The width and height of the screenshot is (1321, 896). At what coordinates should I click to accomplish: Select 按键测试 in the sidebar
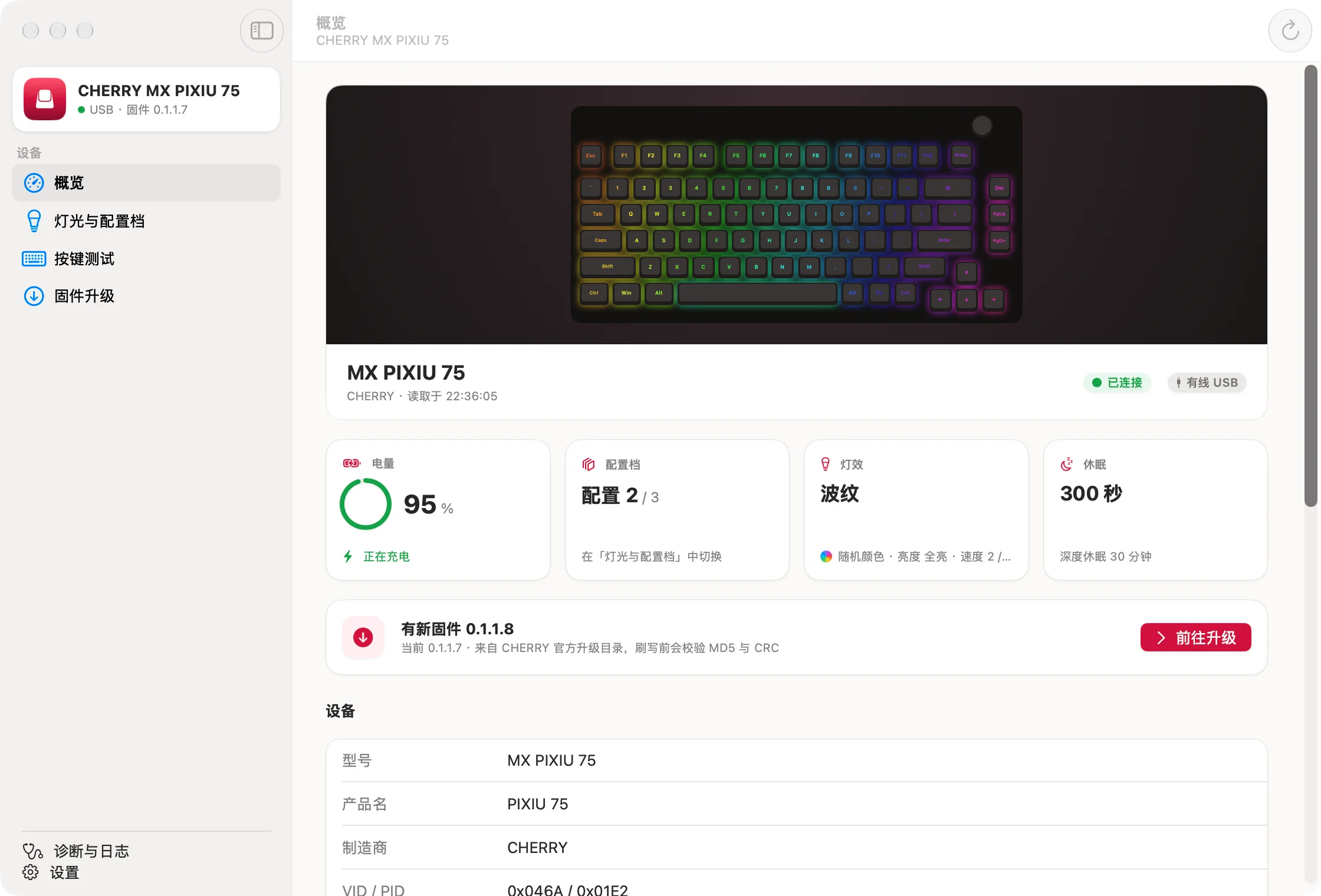coord(146,259)
